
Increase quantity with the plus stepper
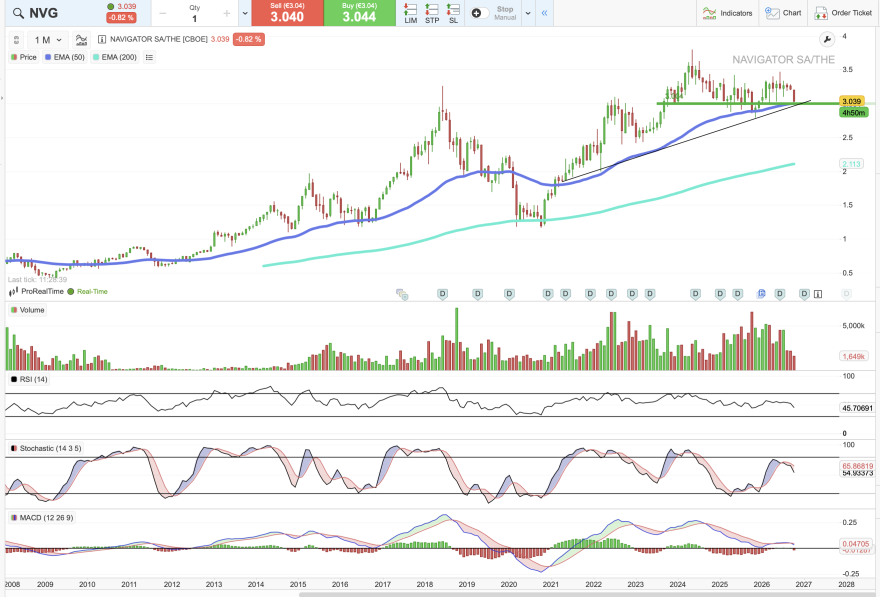click(227, 13)
